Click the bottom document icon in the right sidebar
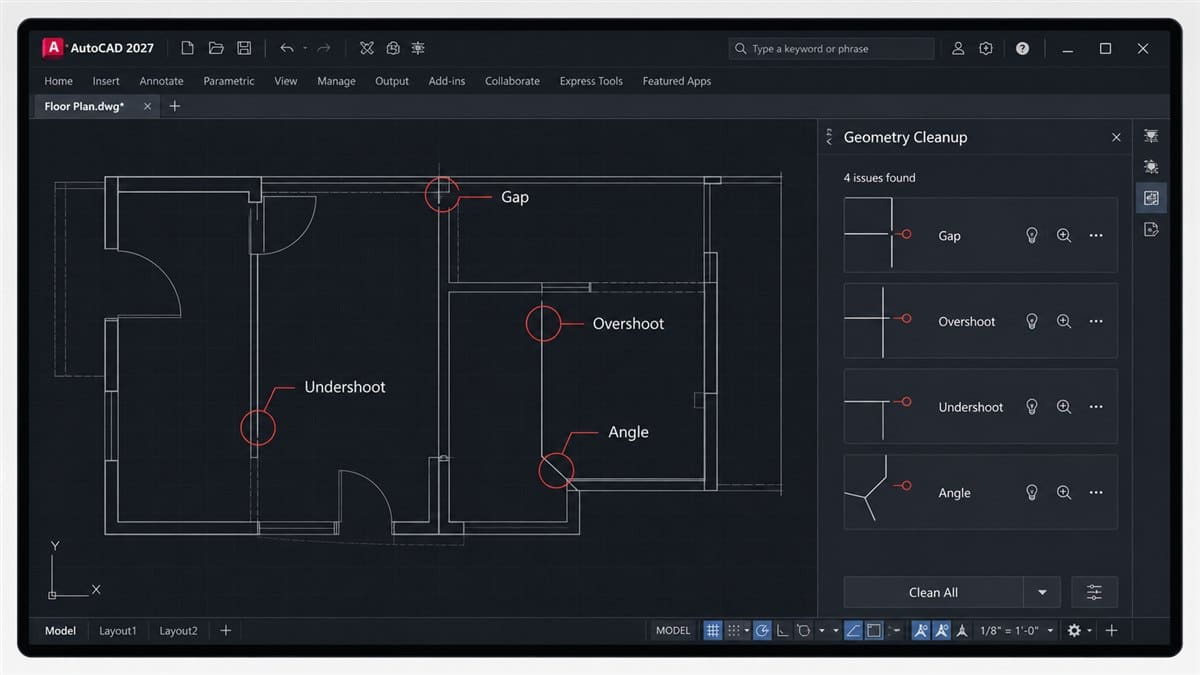Screen dimensions: 1200x675 tap(1151, 230)
